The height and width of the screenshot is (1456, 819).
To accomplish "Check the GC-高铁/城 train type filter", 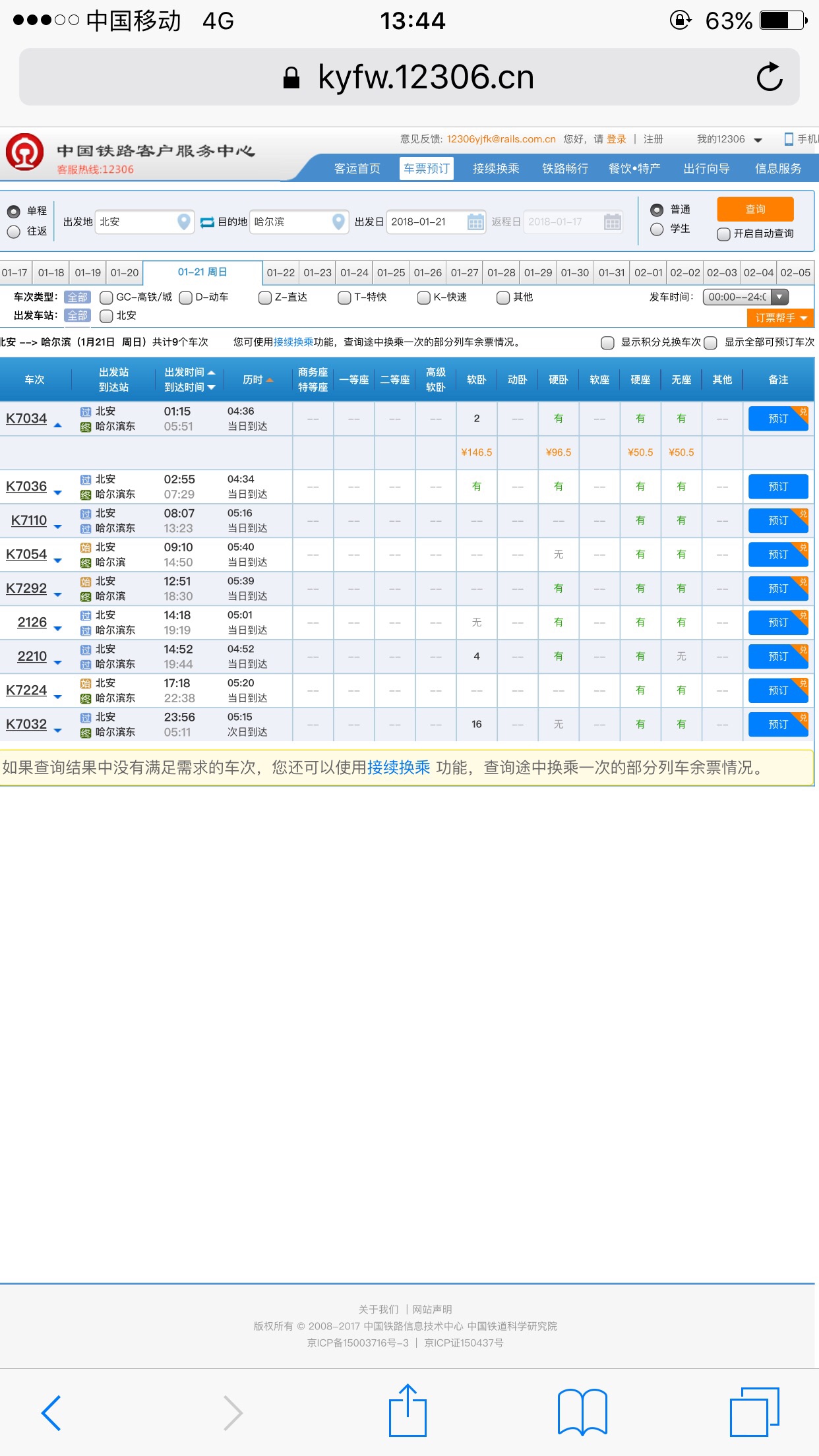I will click(106, 298).
